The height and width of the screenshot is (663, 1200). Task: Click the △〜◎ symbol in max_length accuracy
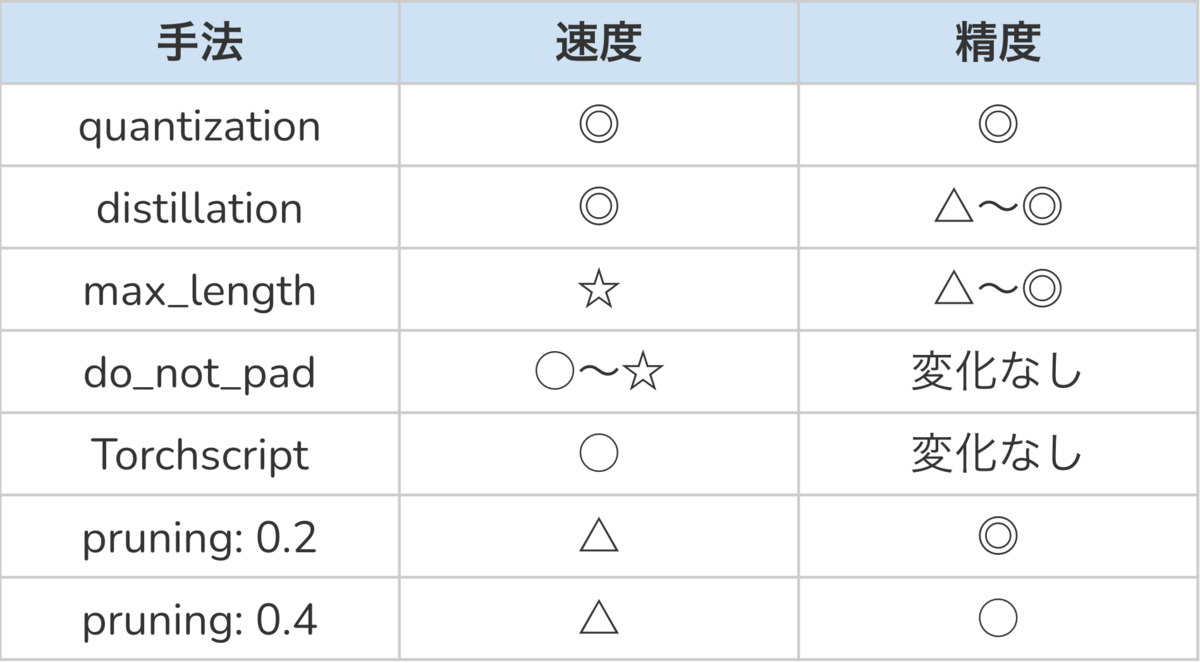coord(998,290)
